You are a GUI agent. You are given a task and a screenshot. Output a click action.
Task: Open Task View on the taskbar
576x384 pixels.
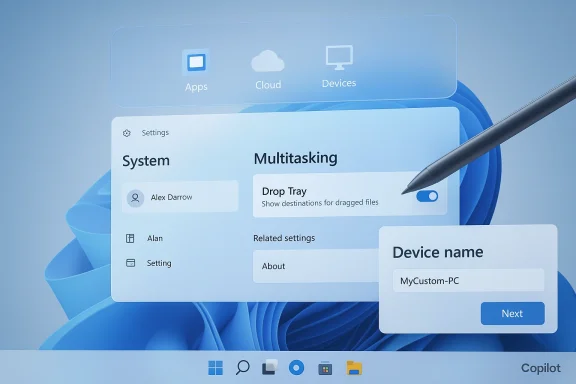[x=270, y=367]
